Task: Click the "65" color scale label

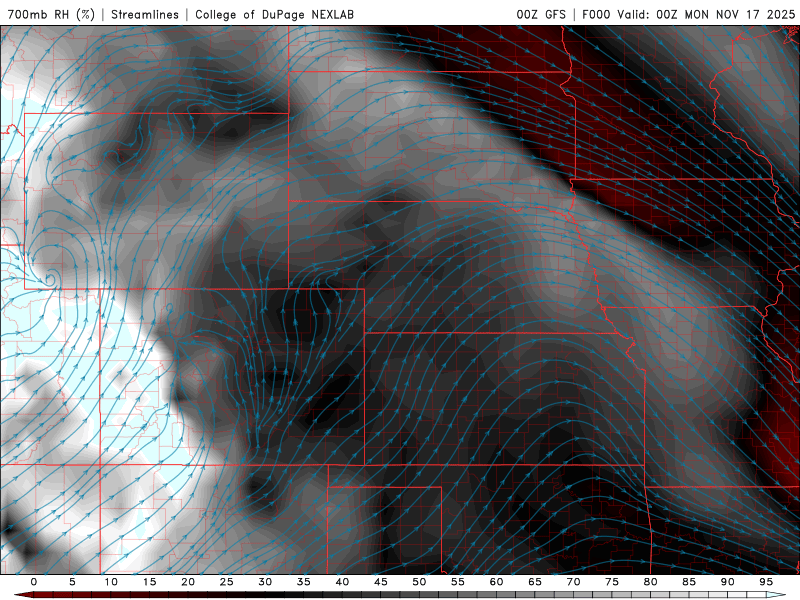Action: (535, 582)
